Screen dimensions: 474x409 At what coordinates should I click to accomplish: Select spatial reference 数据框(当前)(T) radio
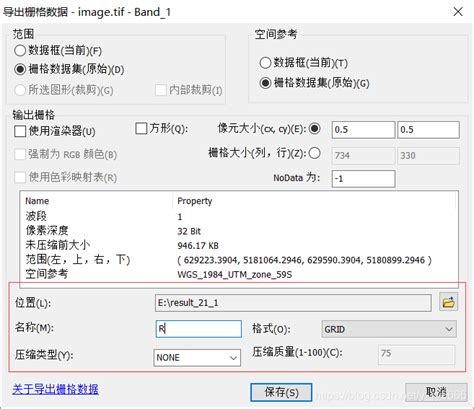tap(265, 63)
